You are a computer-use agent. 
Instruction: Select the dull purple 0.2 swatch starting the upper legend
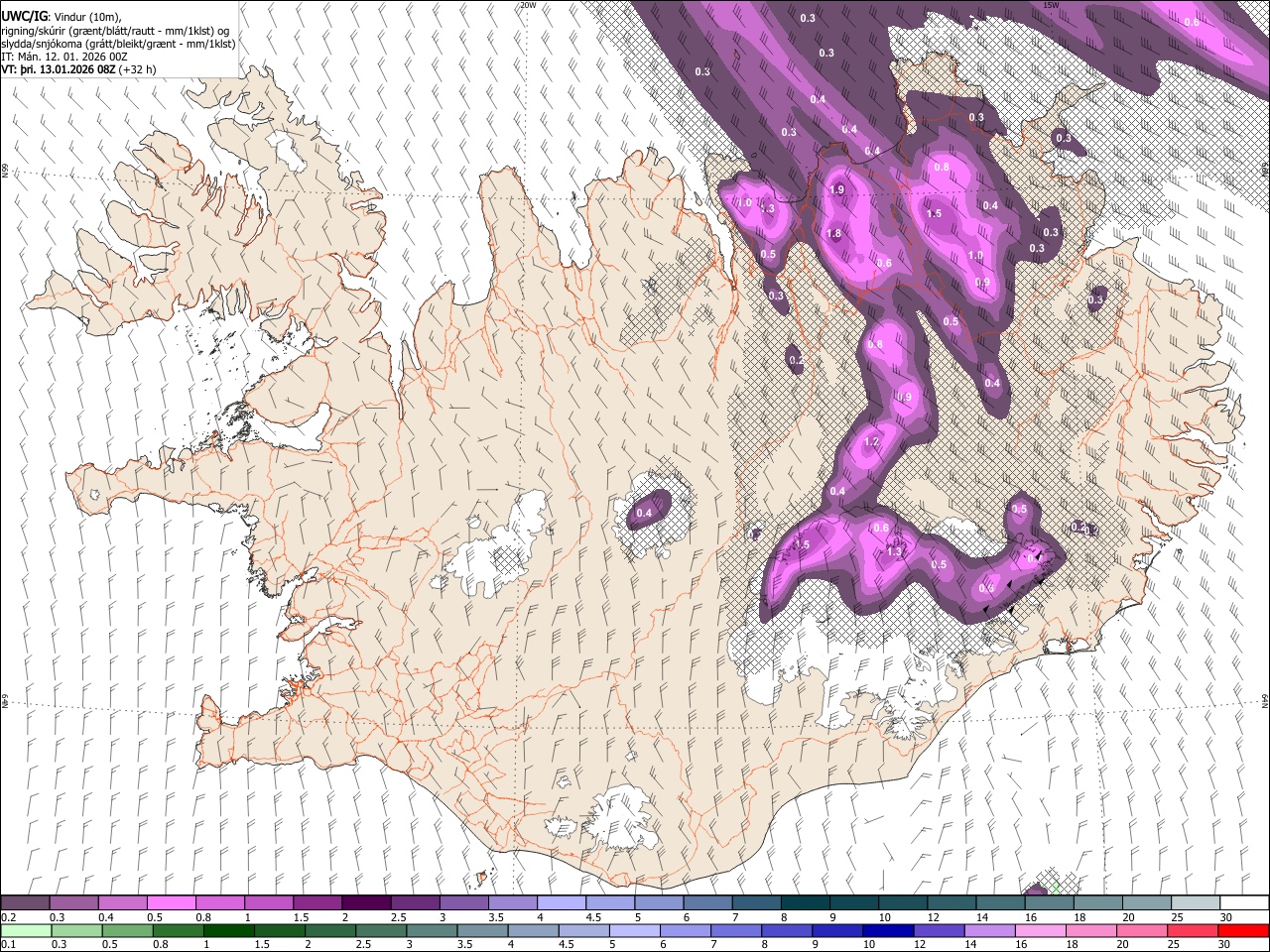25,903
